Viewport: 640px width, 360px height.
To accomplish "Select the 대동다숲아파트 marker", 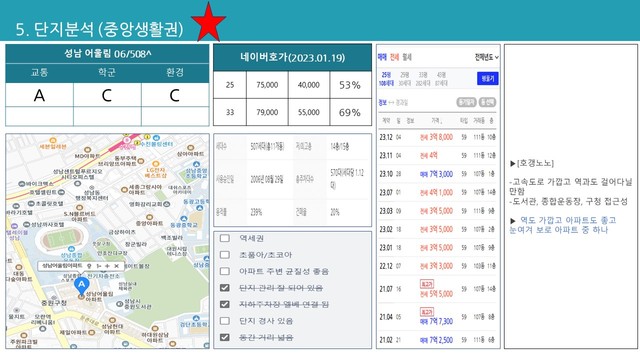I will [x=19, y=267].
